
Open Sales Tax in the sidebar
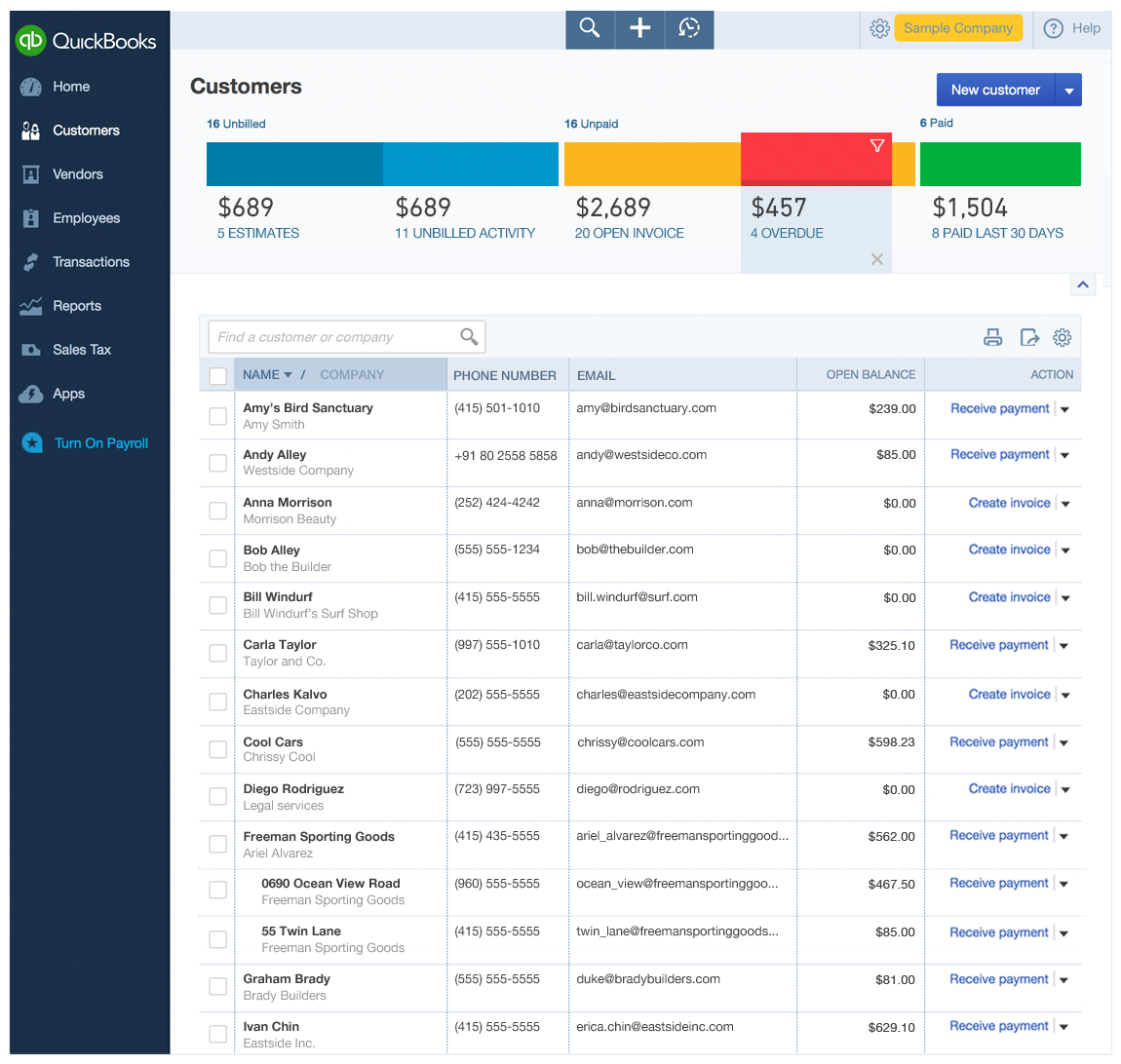point(82,350)
